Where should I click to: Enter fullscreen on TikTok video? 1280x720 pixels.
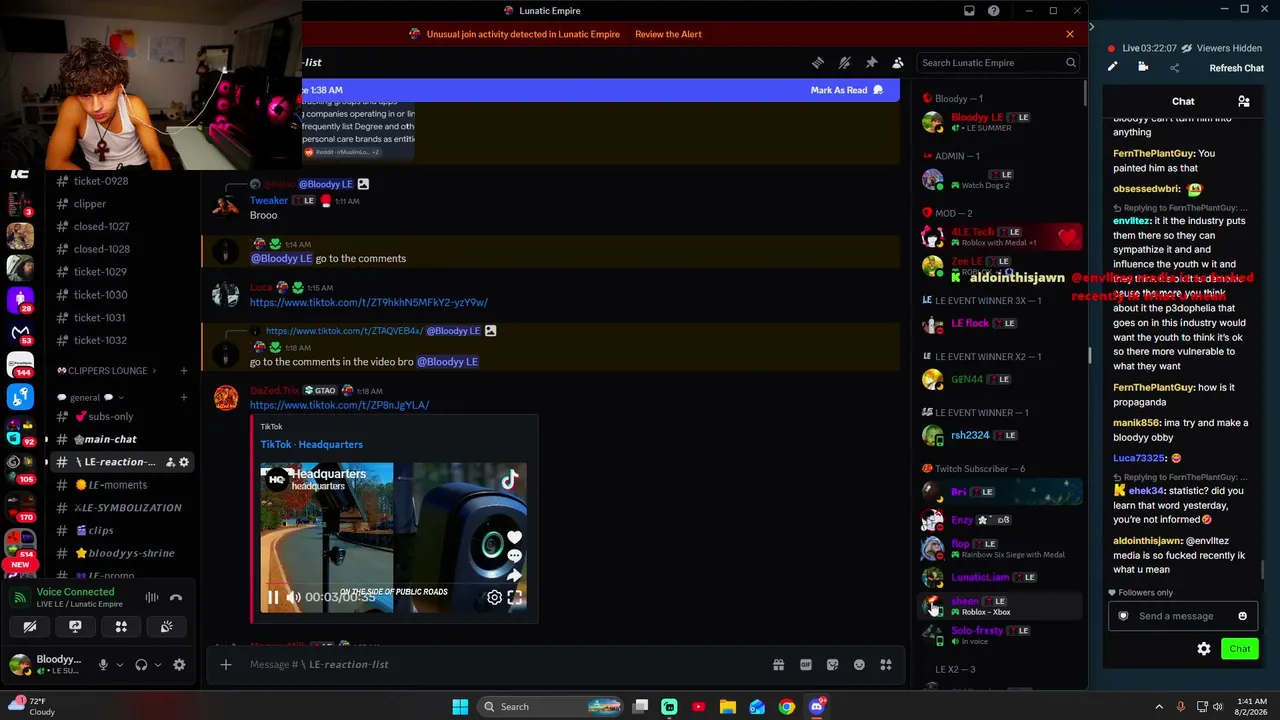(515, 598)
